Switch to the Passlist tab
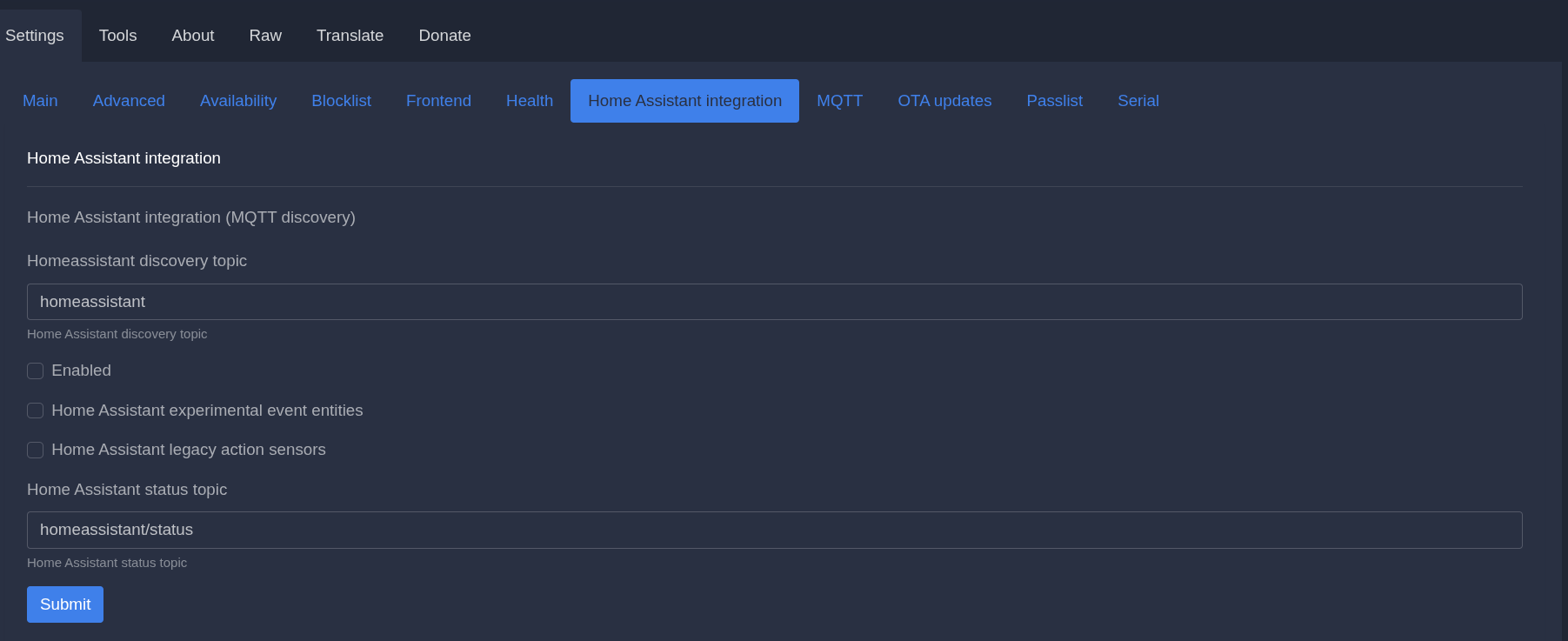 (1054, 101)
